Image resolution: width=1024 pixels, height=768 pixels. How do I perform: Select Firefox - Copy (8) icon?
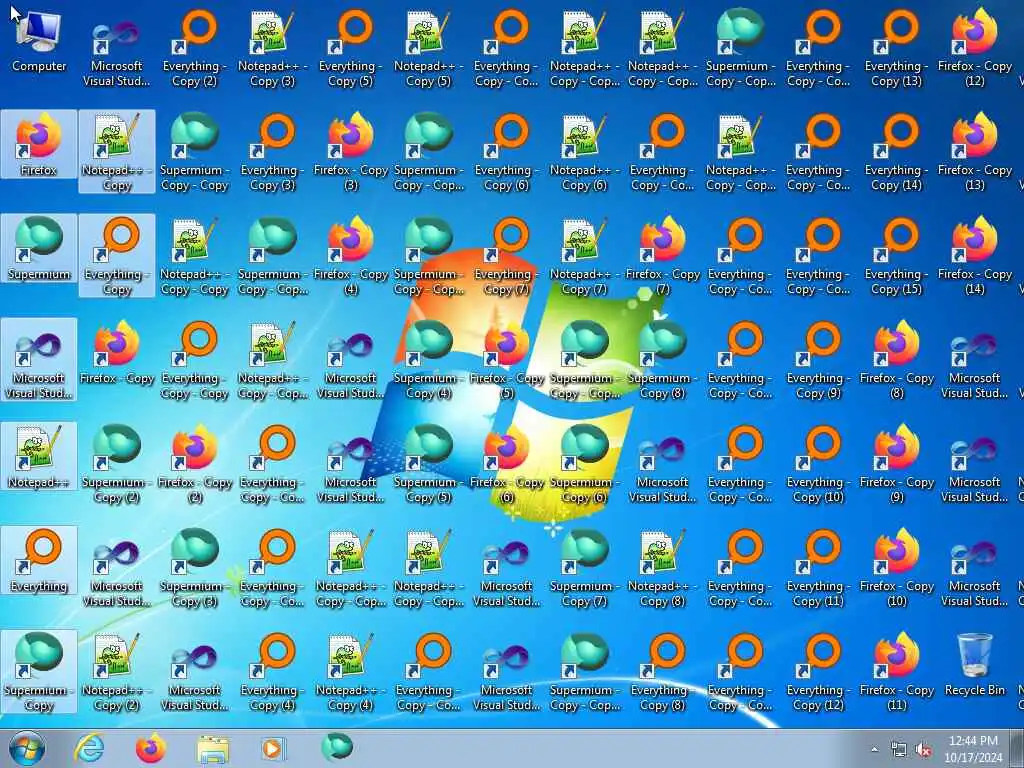point(897,360)
